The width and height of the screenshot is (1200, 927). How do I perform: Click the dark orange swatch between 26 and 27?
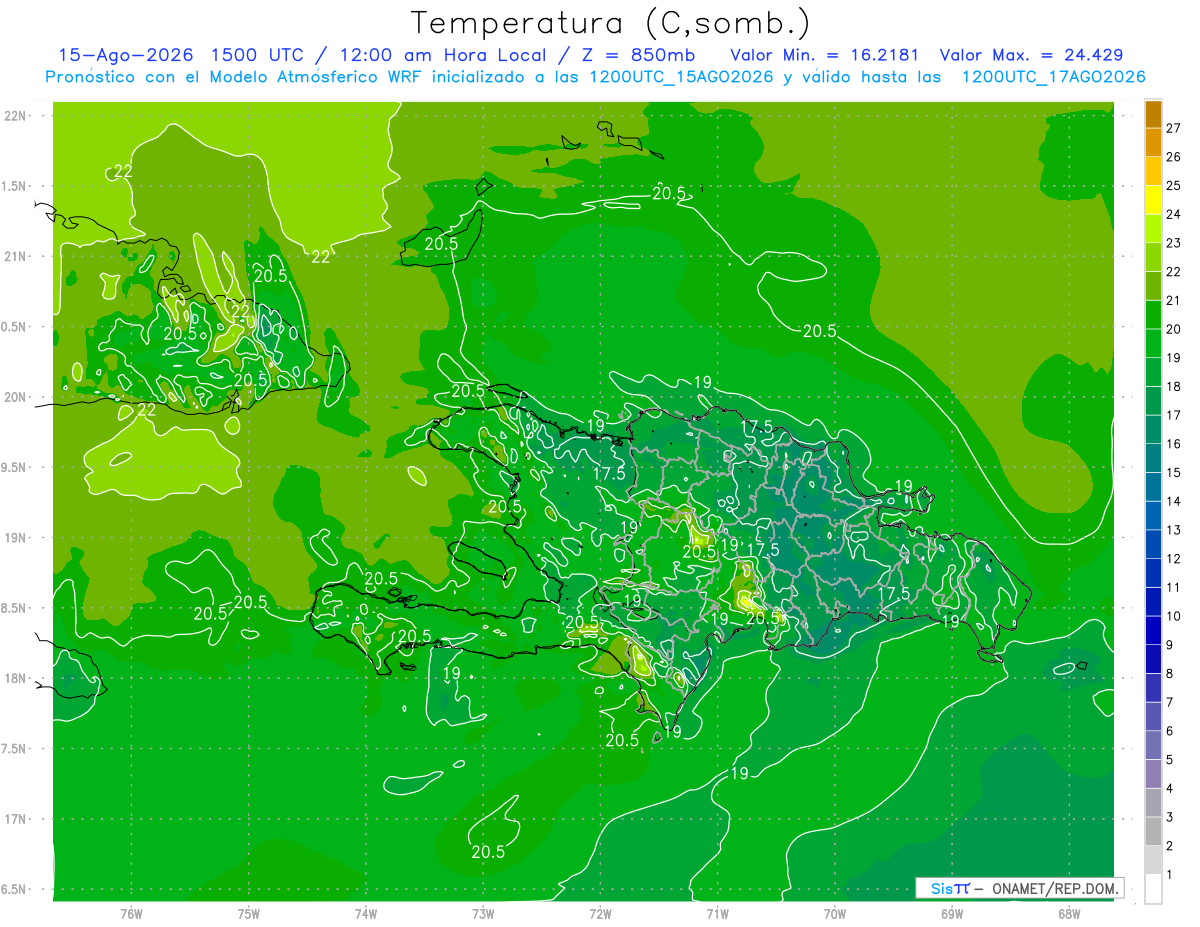click(1153, 143)
